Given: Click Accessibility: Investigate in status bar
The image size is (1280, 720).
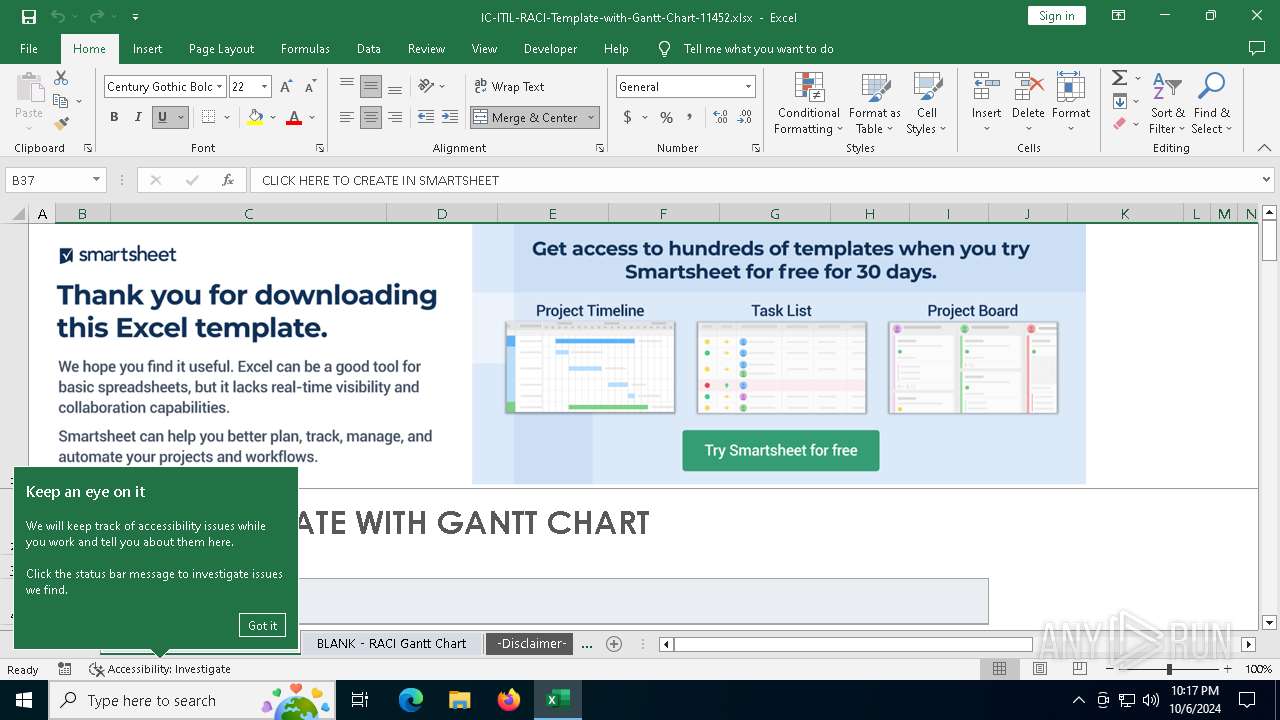Looking at the screenshot, I should point(160,669).
